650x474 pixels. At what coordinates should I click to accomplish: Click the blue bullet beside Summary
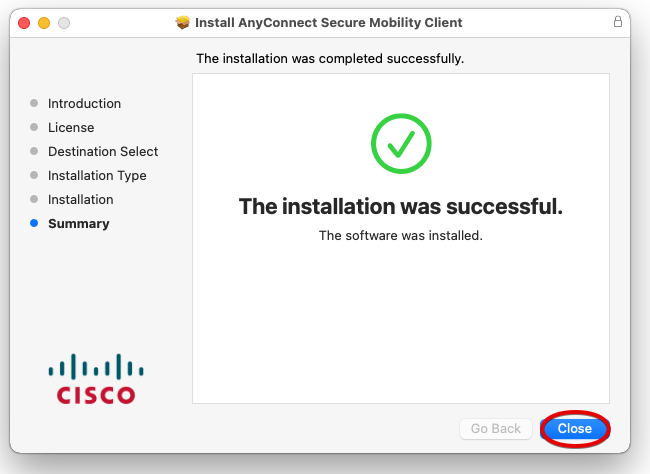34,223
